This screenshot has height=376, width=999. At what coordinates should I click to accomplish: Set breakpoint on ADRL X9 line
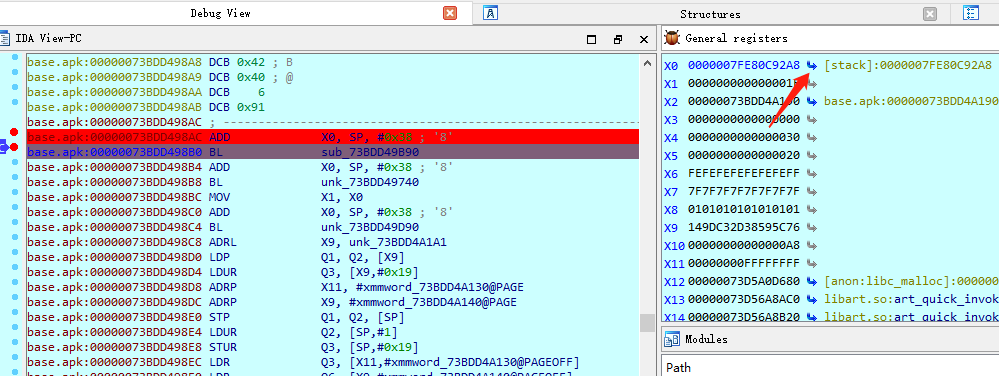click(x=15, y=238)
